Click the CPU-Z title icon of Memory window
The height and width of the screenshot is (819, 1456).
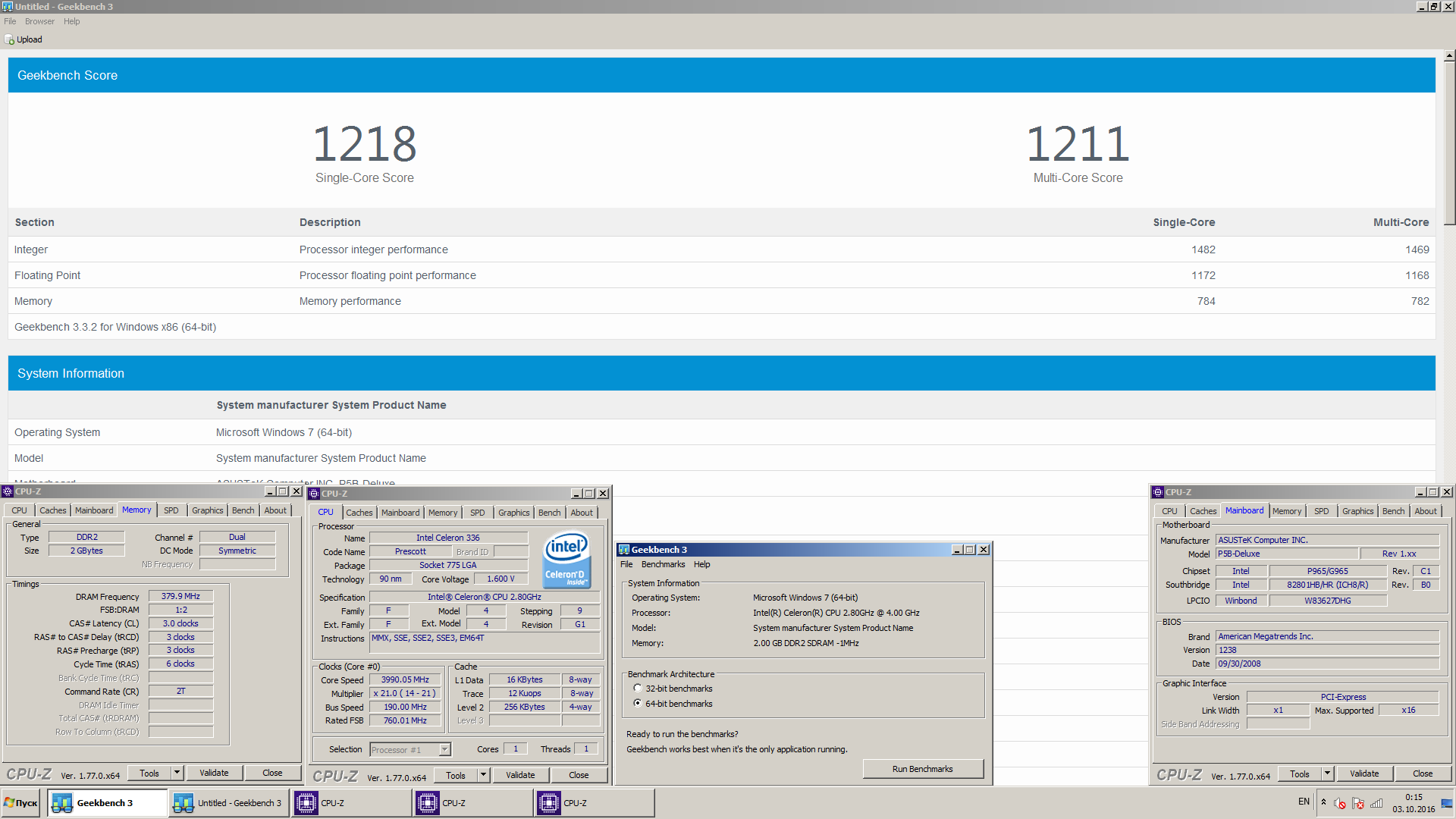coord(8,491)
